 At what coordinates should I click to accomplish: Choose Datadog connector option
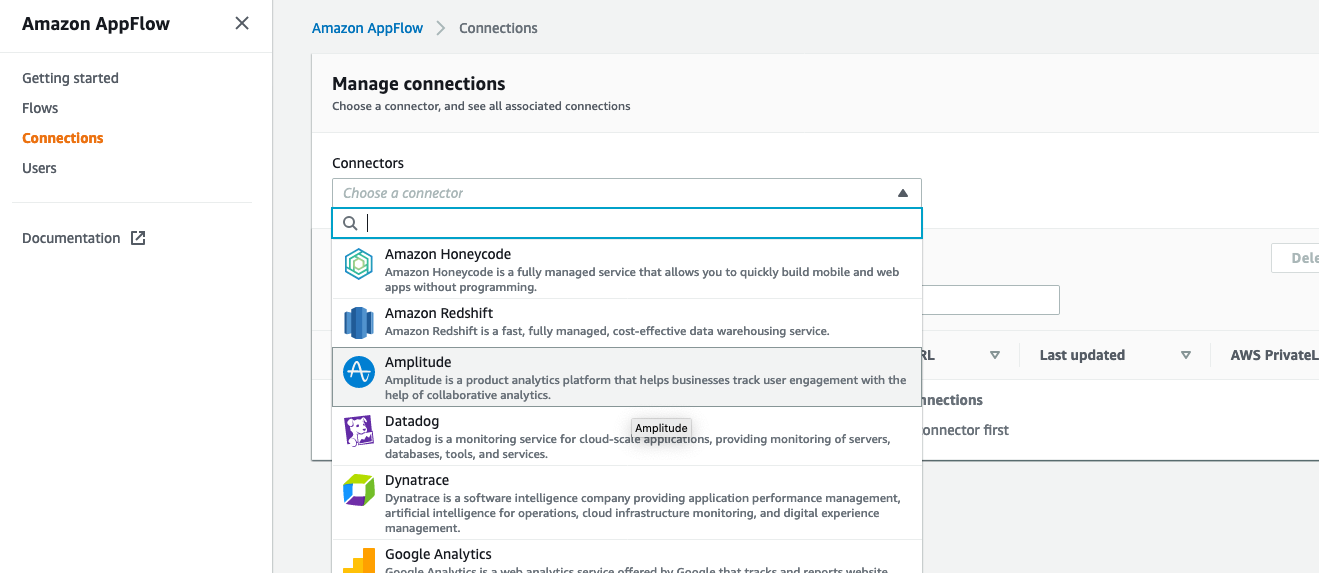[627, 436]
